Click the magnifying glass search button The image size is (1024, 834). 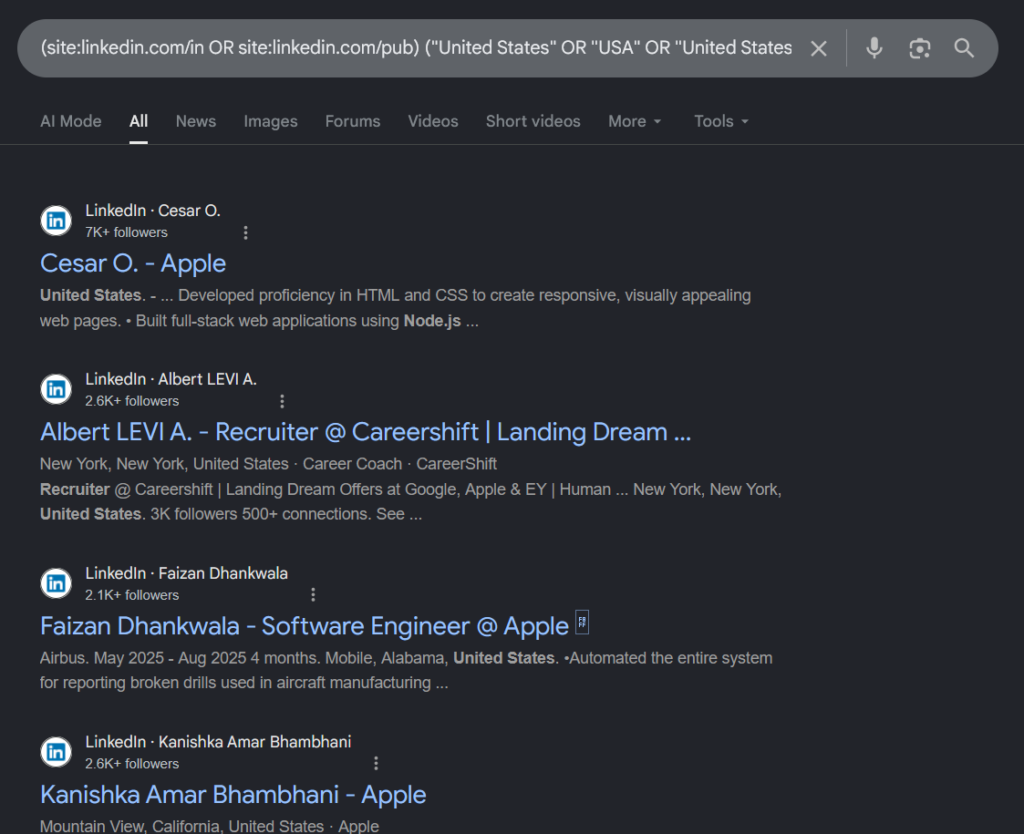[964, 48]
